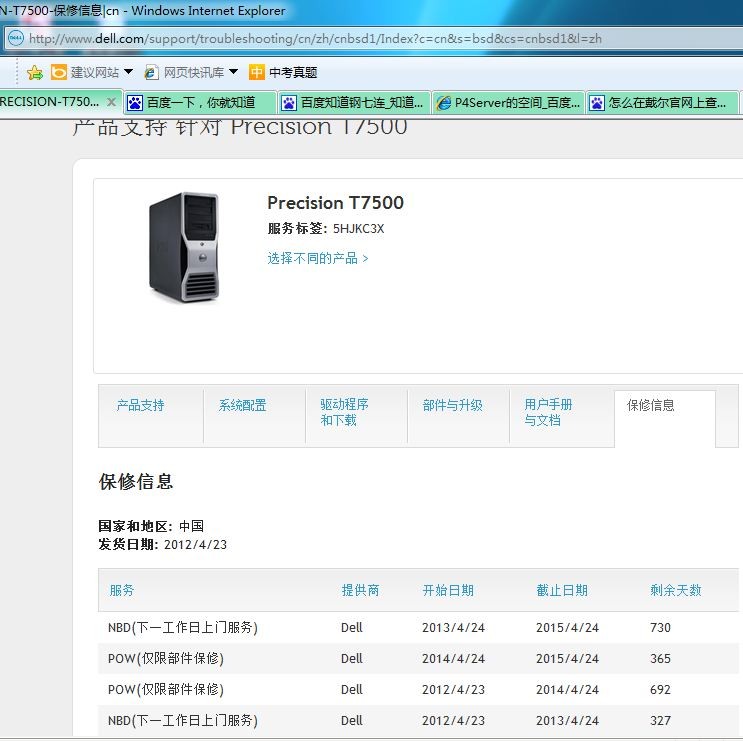Switch to the 百度一下，你就知道 tab

tap(200, 102)
